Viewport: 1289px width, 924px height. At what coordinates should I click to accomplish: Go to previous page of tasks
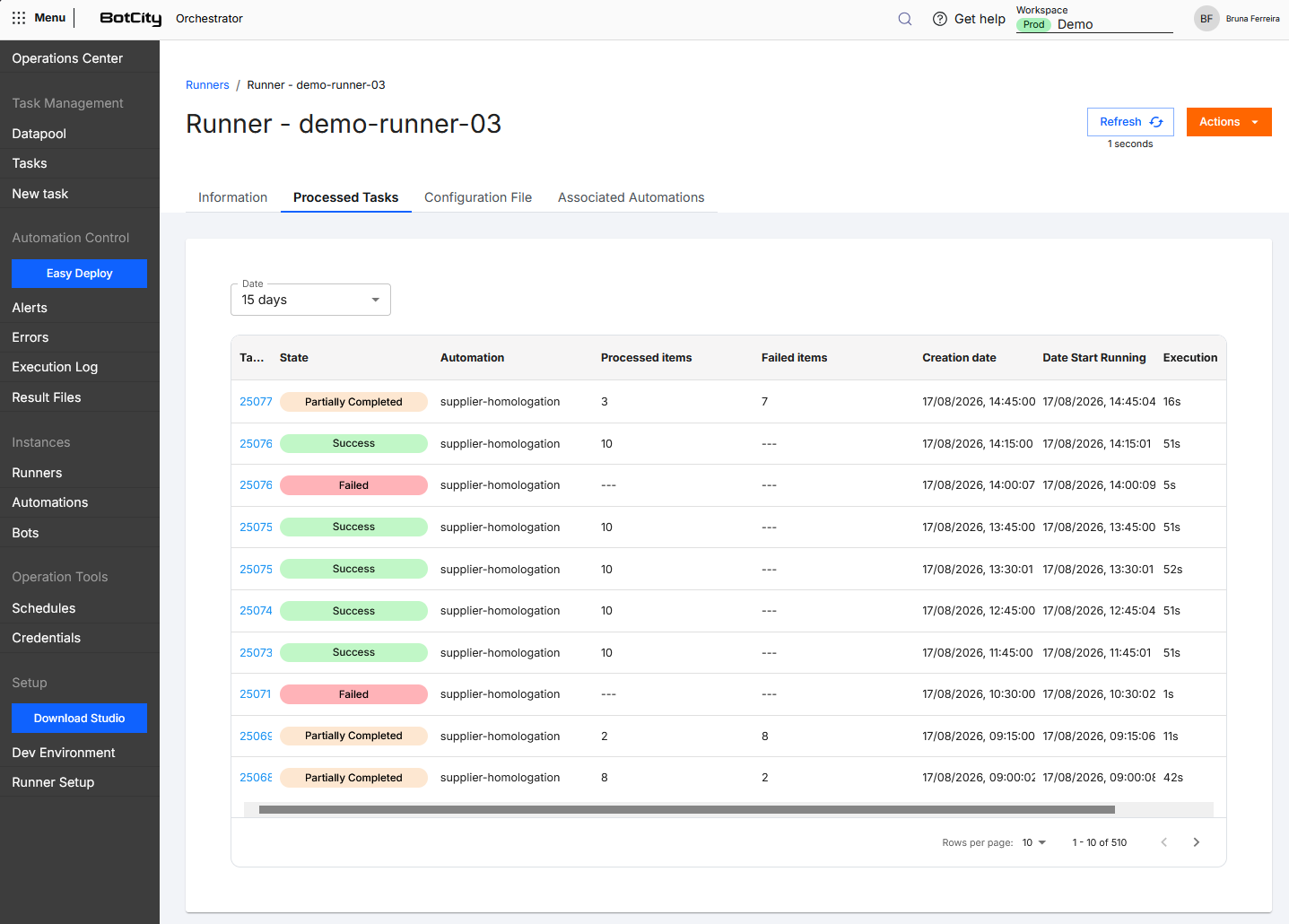click(1163, 842)
